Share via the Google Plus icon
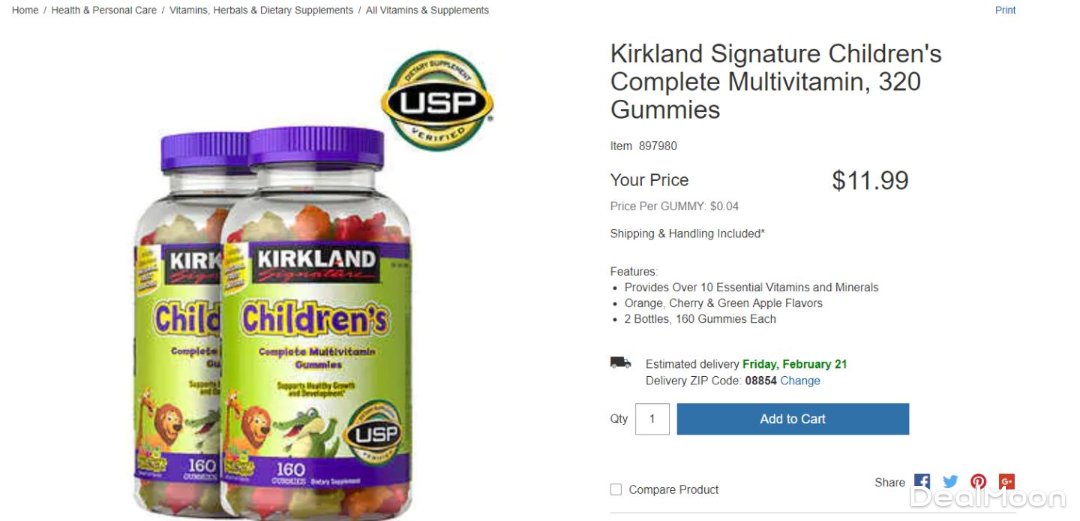1080x521 pixels. tap(1006, 482)
